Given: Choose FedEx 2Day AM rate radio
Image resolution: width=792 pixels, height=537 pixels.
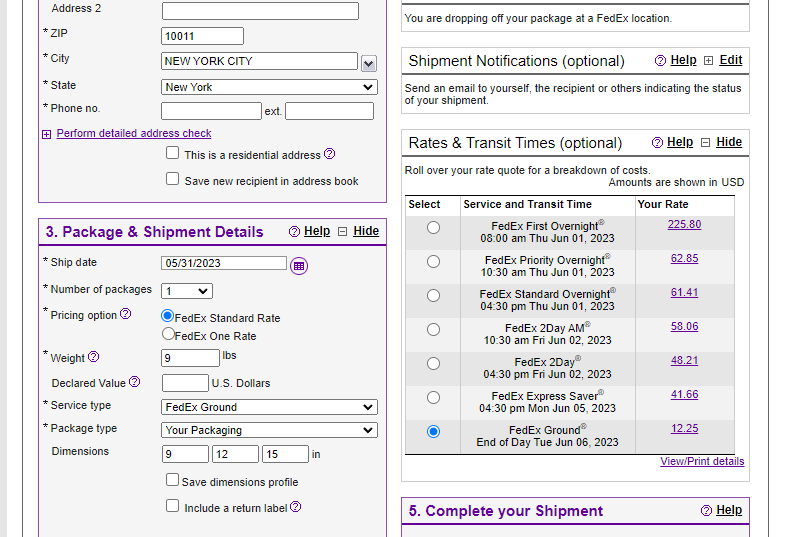Looking at the screenshot, I should [433, 329].
